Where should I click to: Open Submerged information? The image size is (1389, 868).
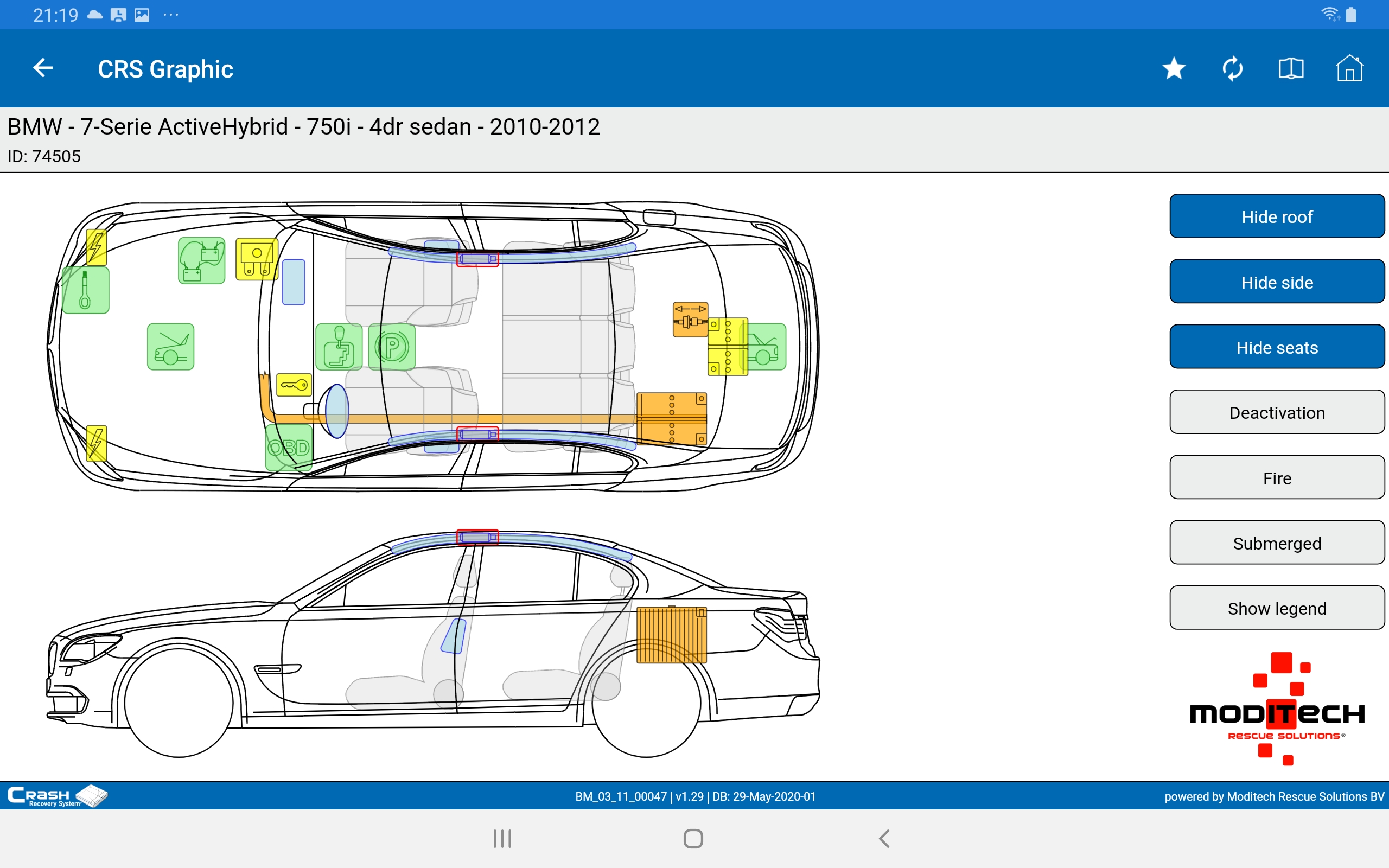point(1277,542)
